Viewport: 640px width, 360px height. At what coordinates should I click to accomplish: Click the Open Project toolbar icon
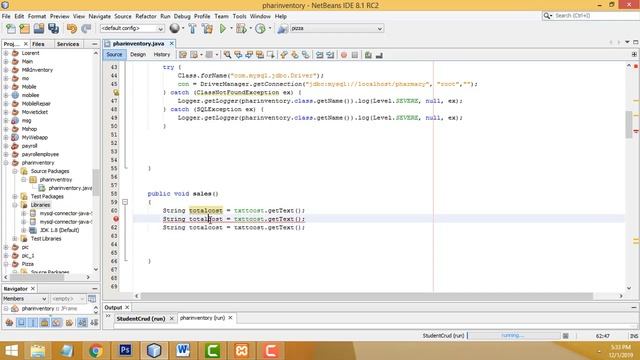[39, 28]
